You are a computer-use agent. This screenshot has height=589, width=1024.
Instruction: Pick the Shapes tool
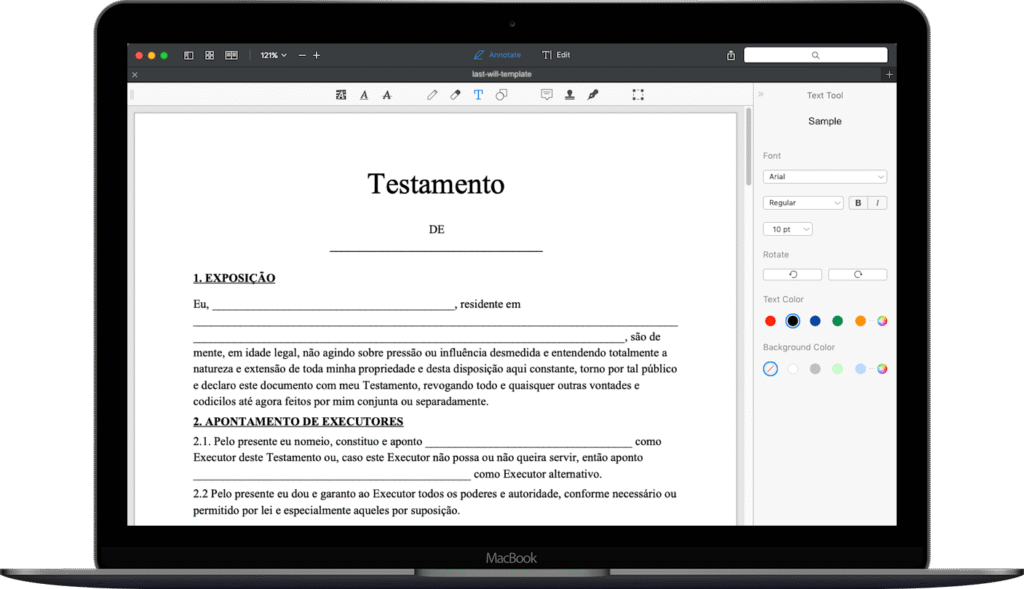click(x=501, y=95)
